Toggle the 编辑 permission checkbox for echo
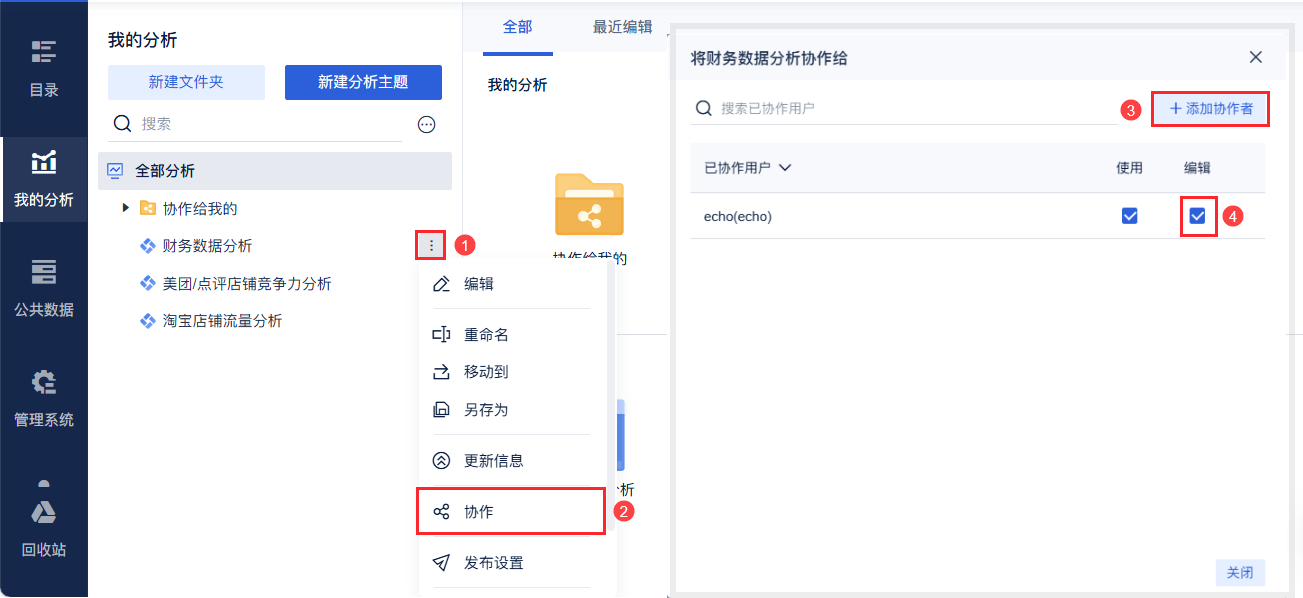The height and width of the screenshot is (598, 1303). [x=1197, y=216]
